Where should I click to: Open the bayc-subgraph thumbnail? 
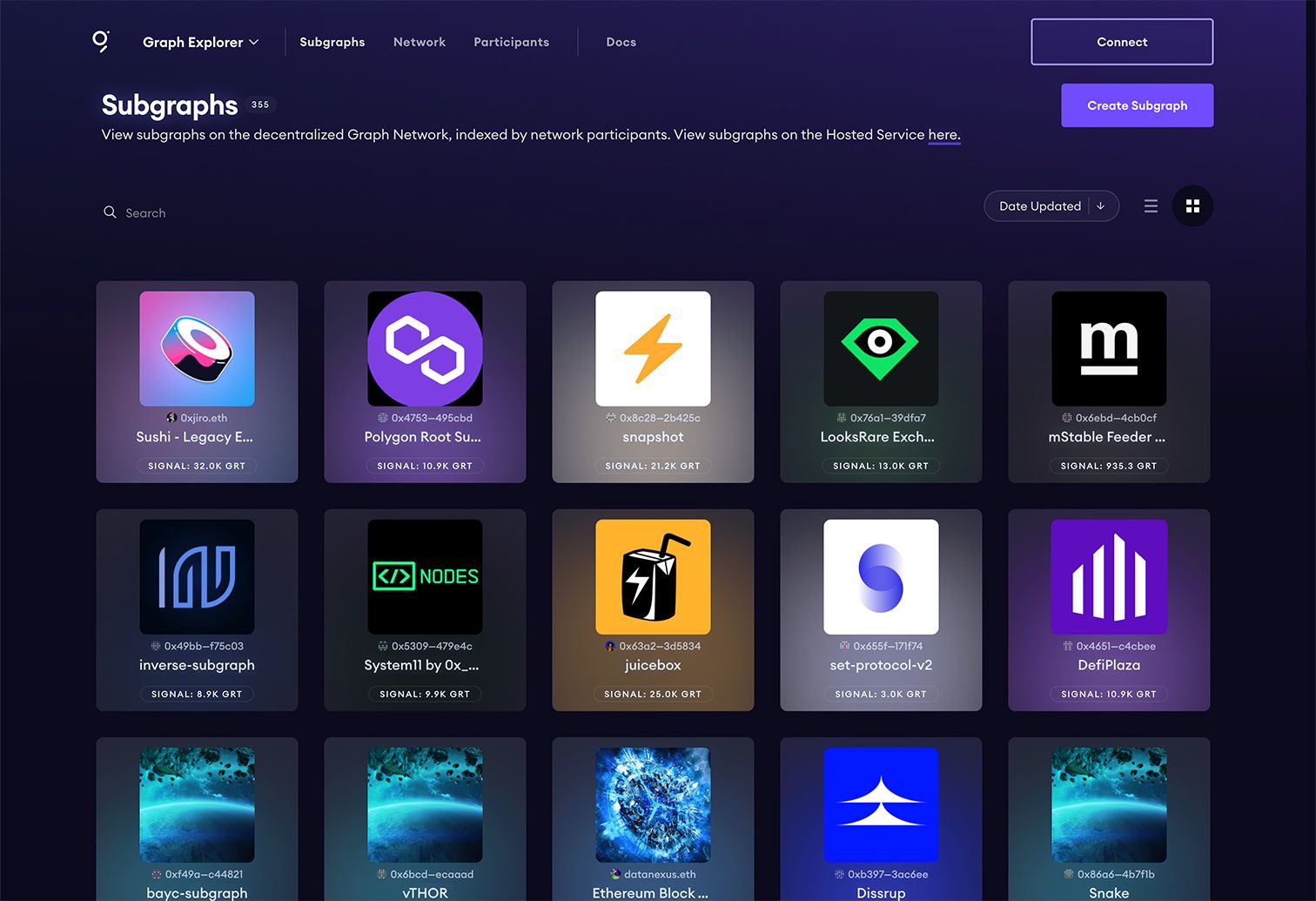[197, 804]
